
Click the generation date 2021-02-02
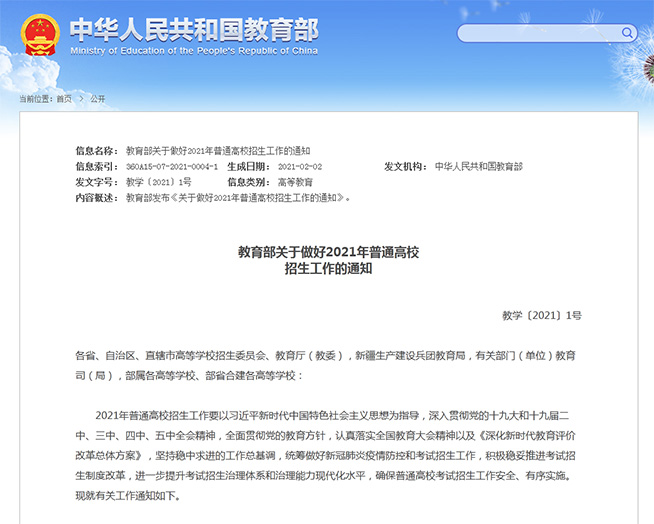[299, 166]
